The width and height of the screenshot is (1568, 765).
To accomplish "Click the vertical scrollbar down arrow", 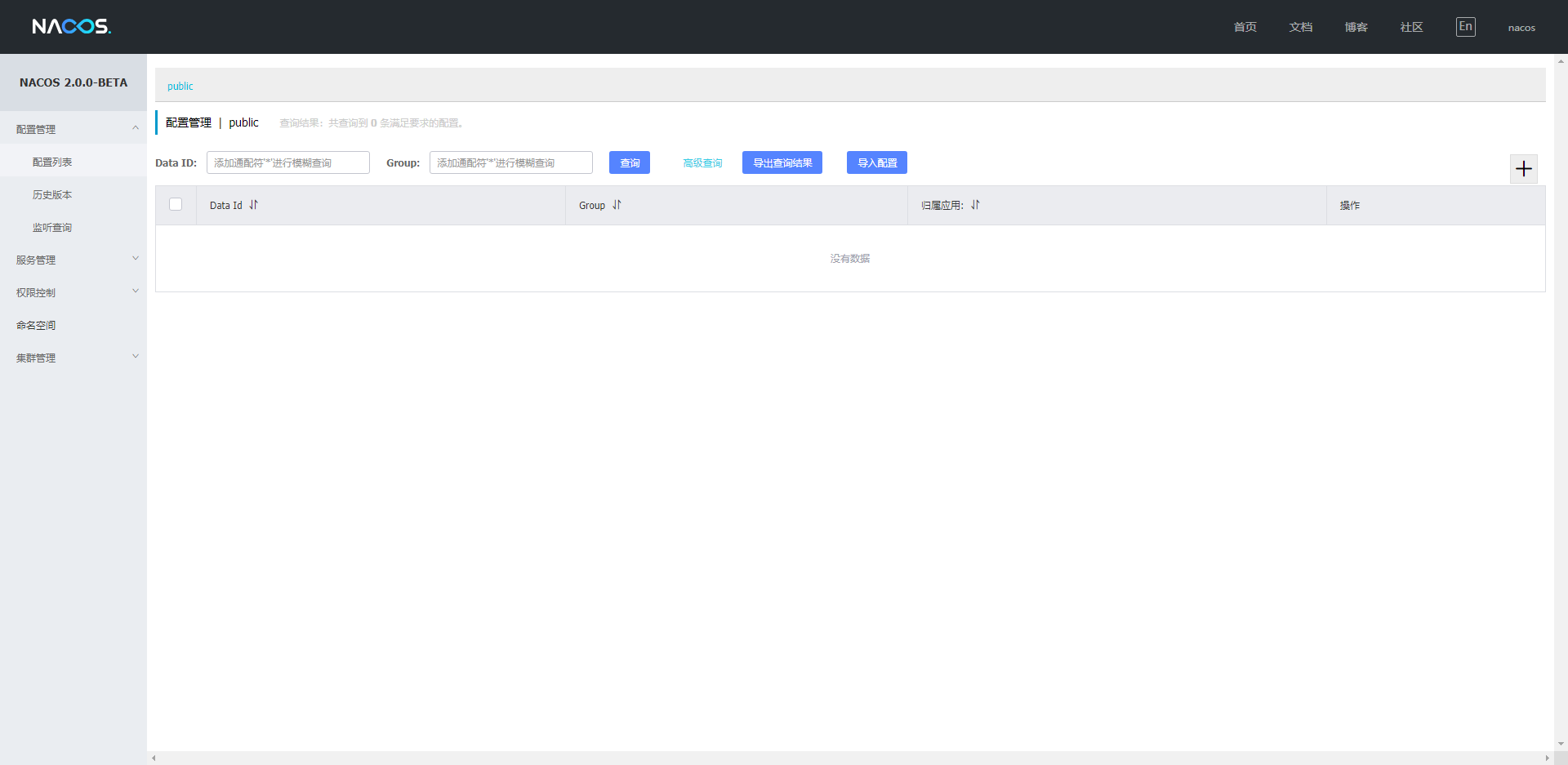I will coord(1561,744).
